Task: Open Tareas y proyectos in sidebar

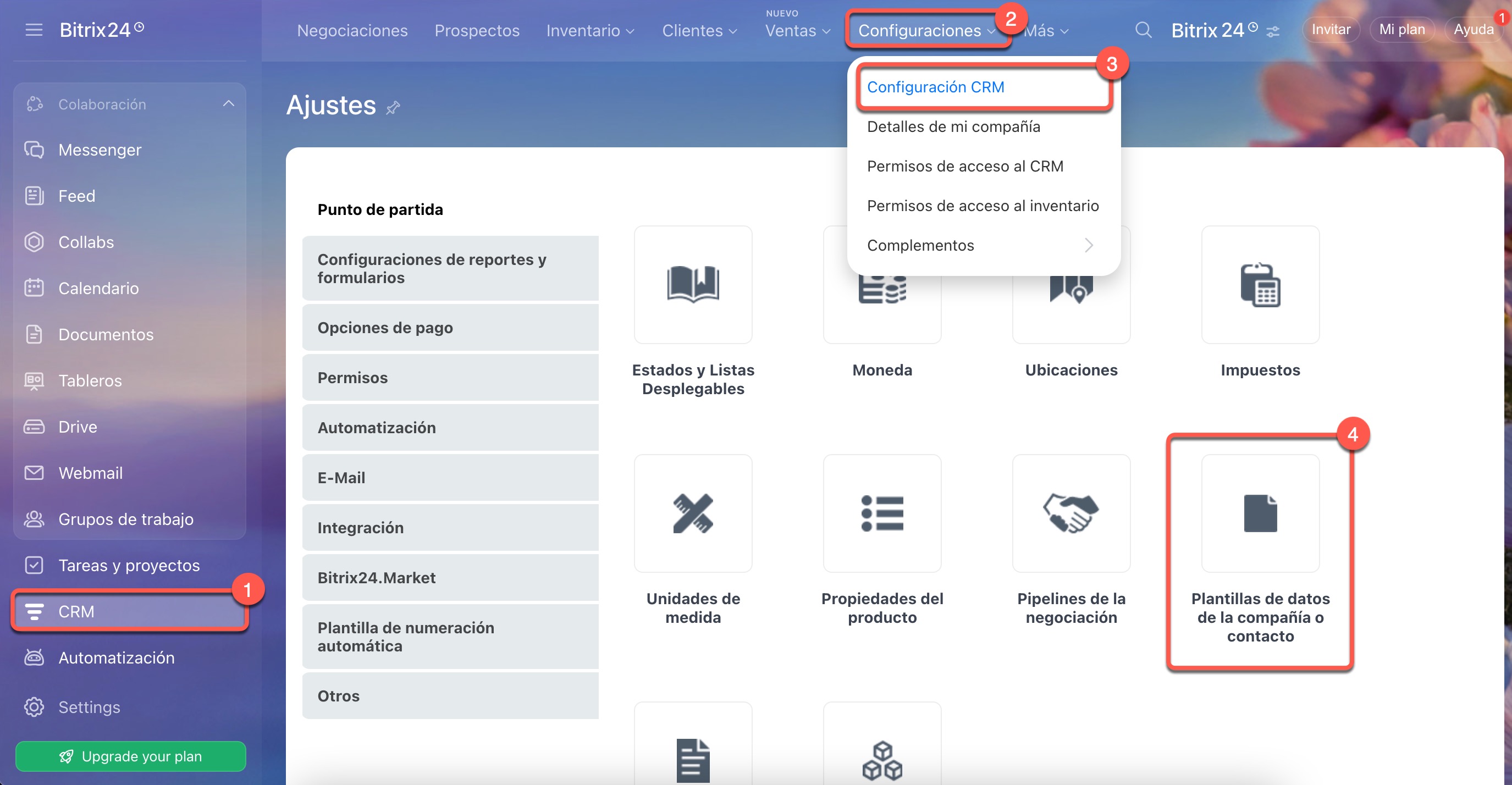Action: pos(129,565)
